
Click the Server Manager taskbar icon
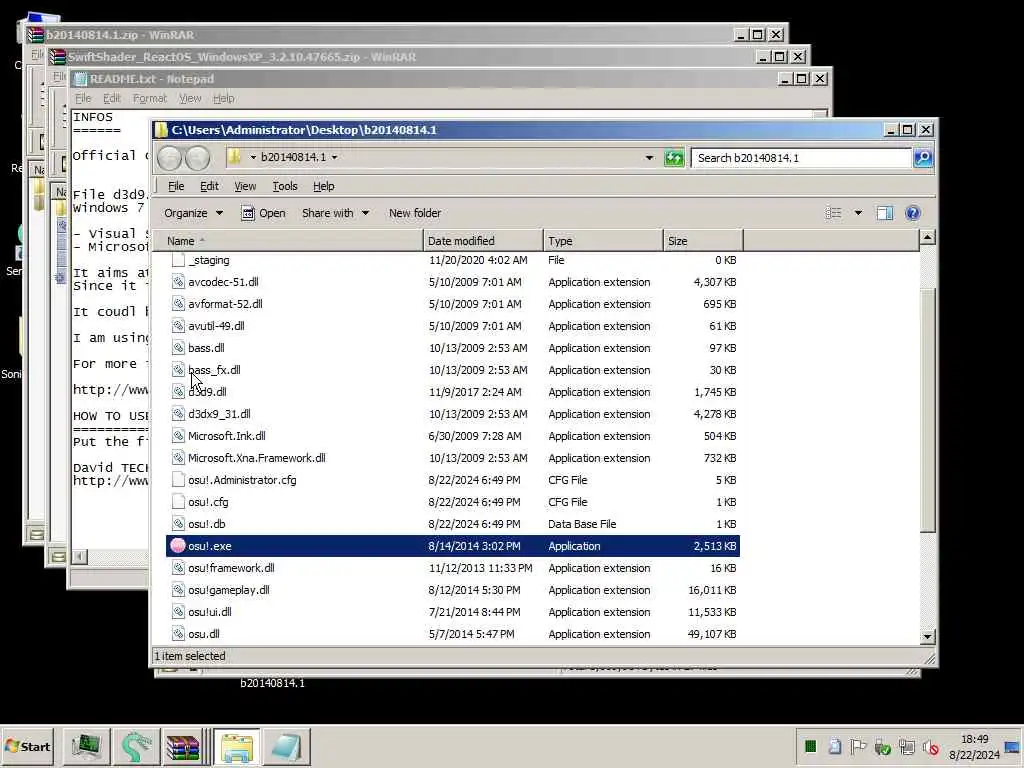(x=86, y=746)
